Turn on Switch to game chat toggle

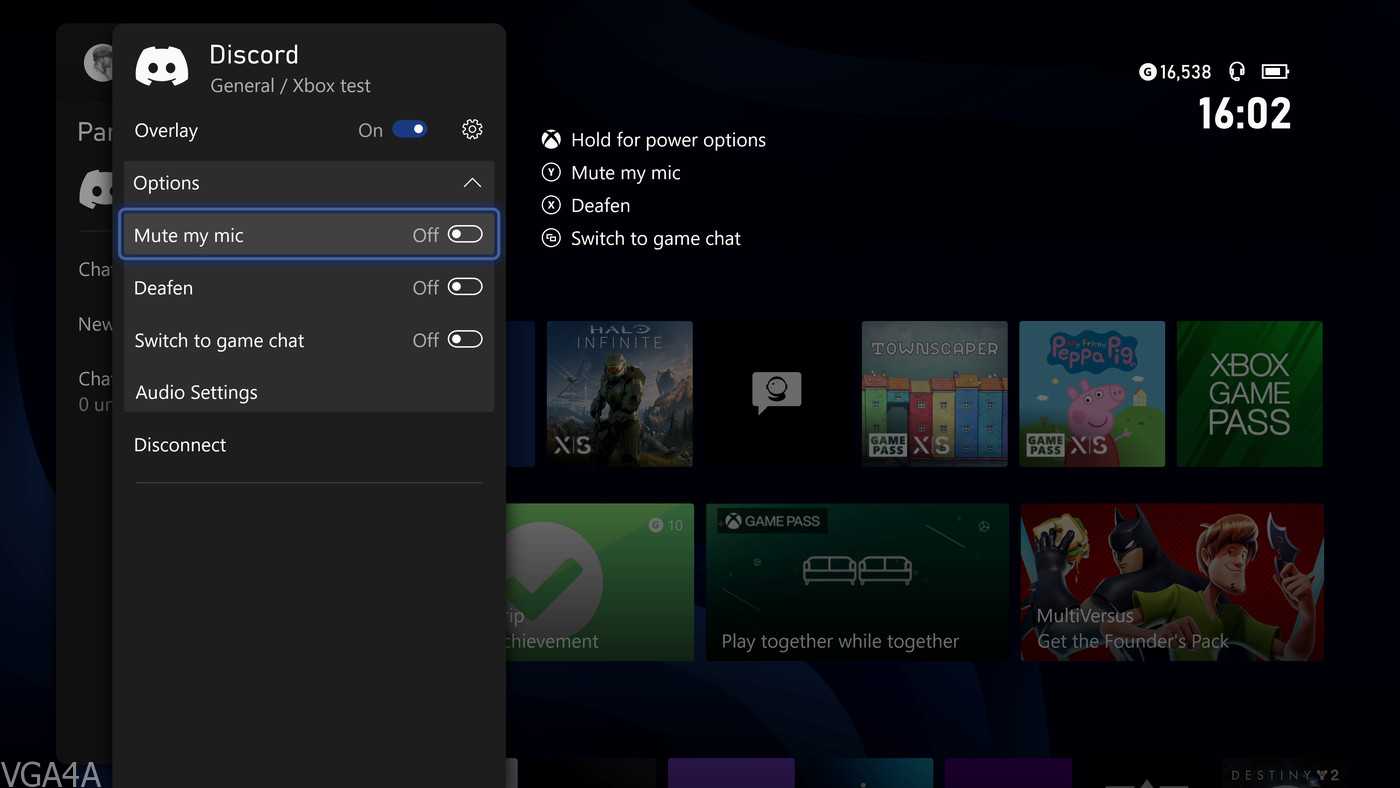[465, 340]
